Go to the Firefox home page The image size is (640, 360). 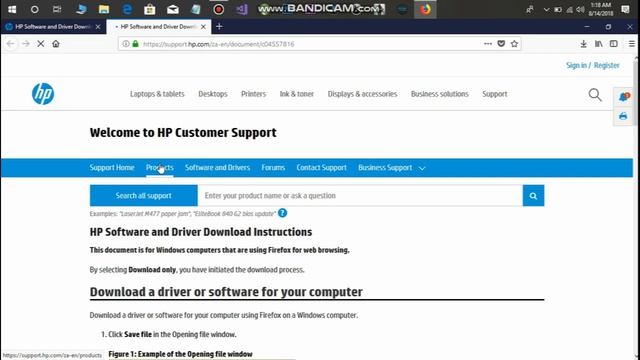coord(56,44)
